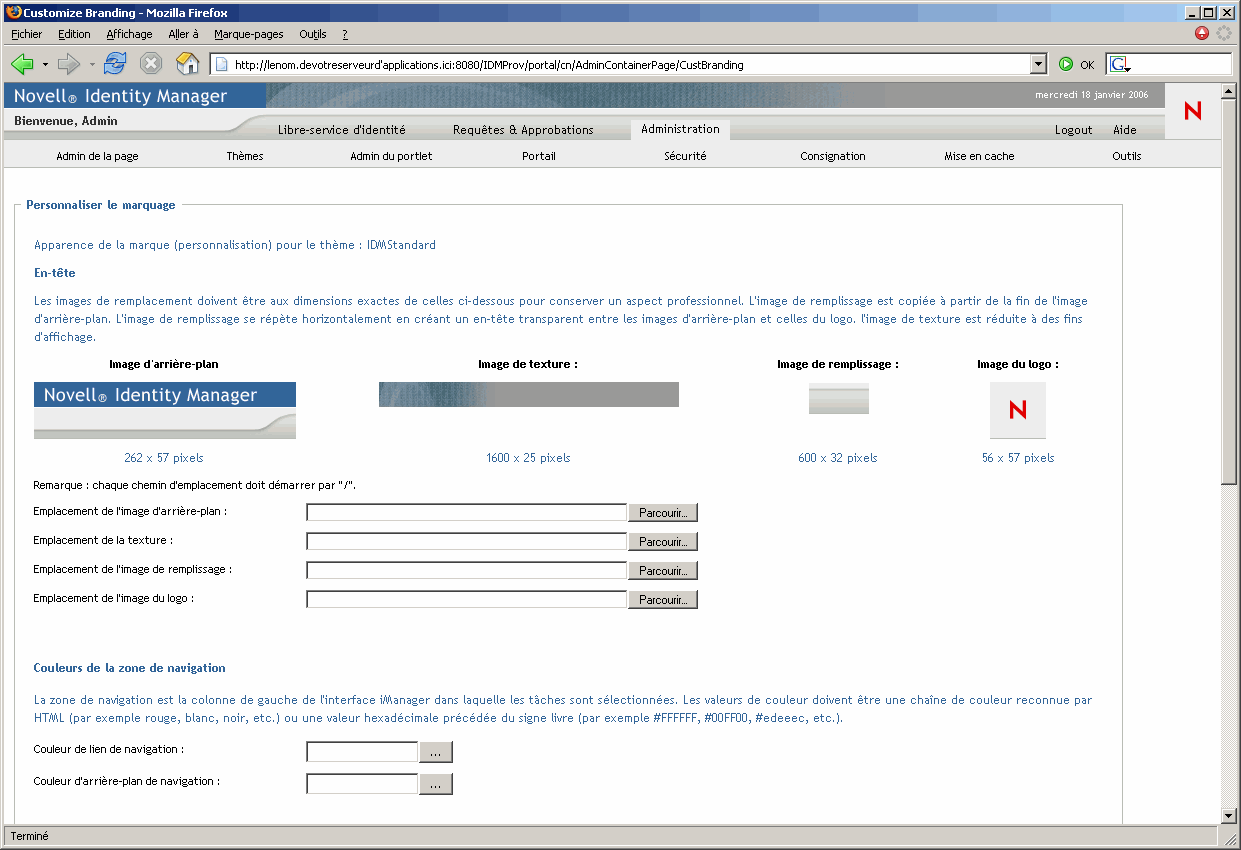Open the Outils admin section
The height and width of the screenshot is (850, 1241).
1126,156
